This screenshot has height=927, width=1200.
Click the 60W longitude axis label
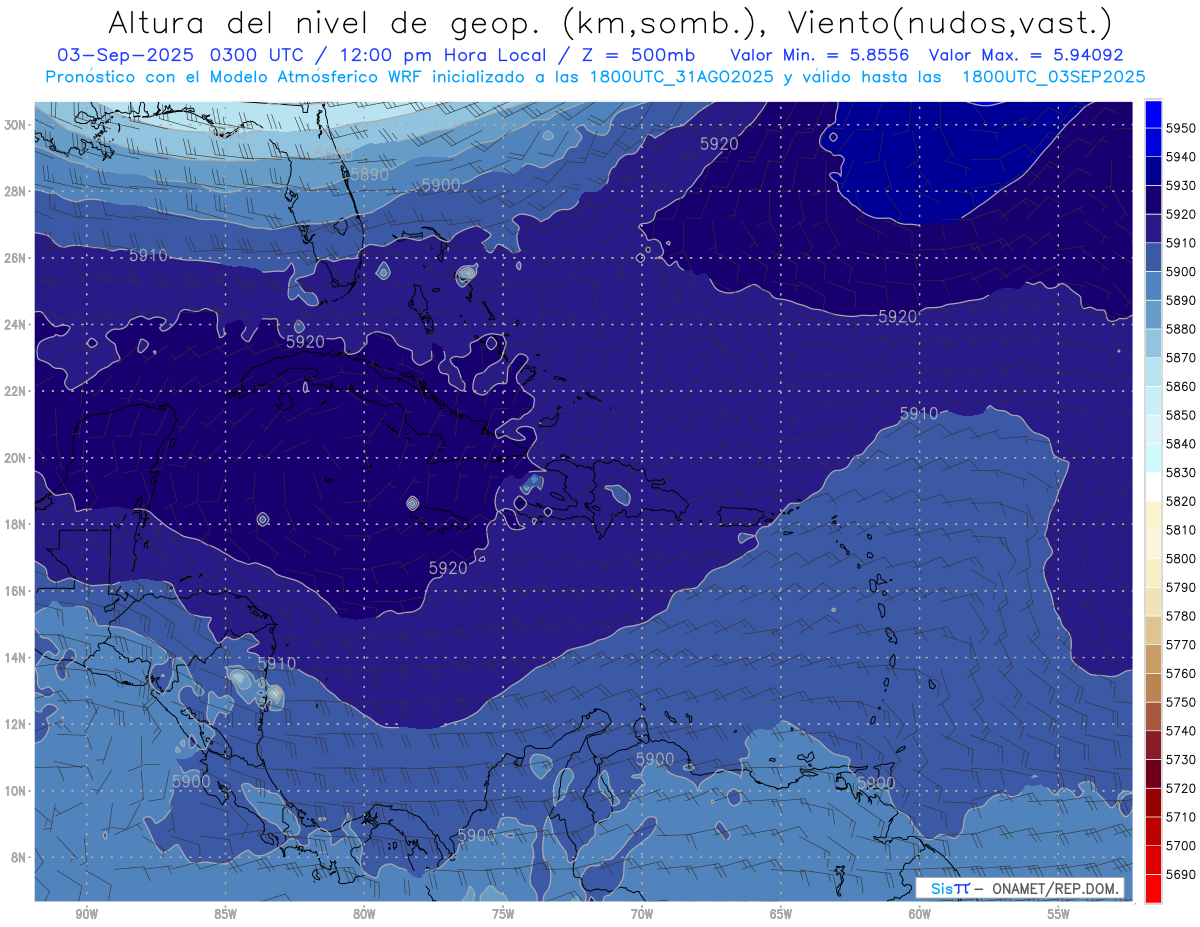click(x=920, y=914)
